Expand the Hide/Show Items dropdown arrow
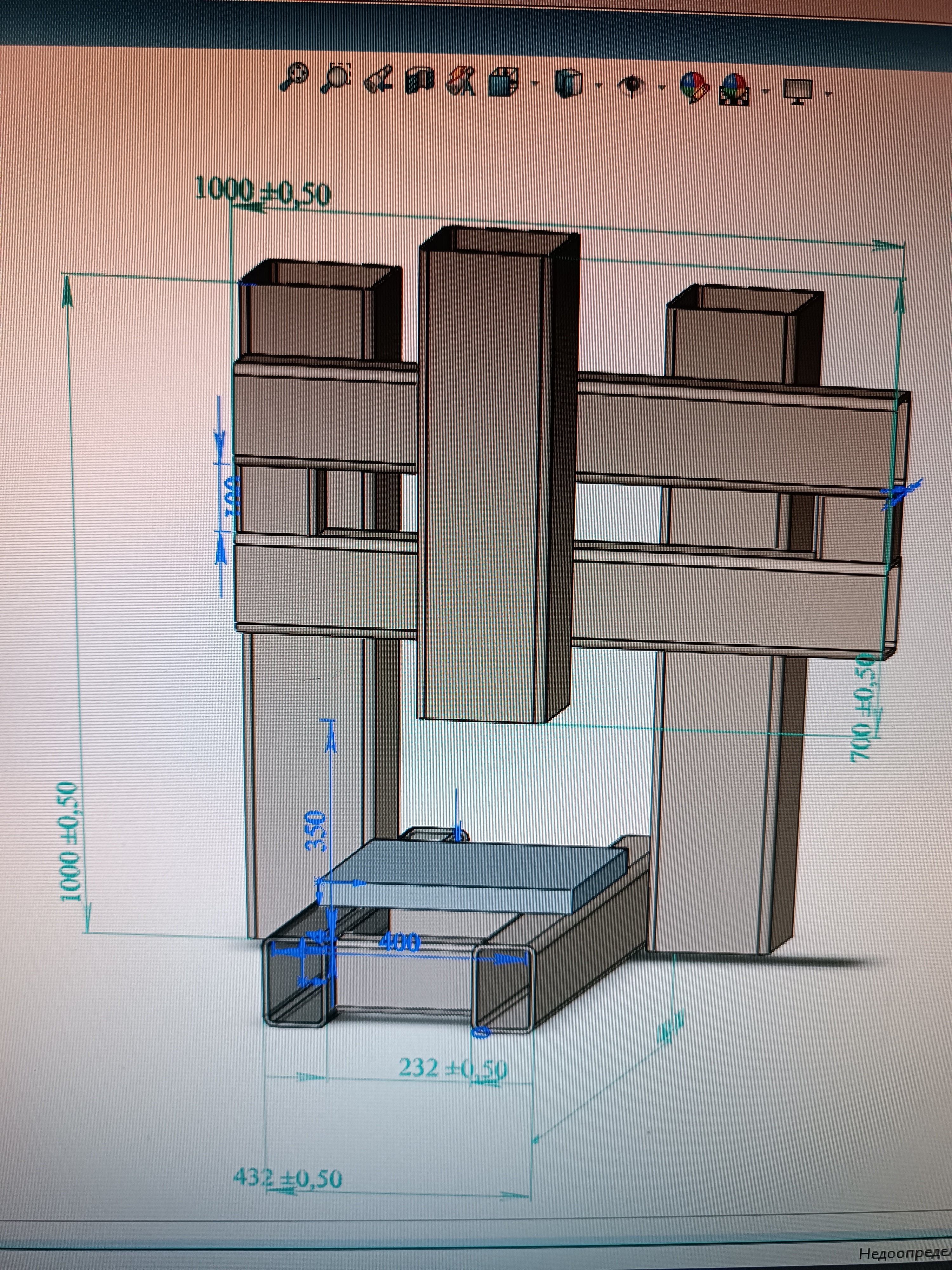 click(662, 88)
